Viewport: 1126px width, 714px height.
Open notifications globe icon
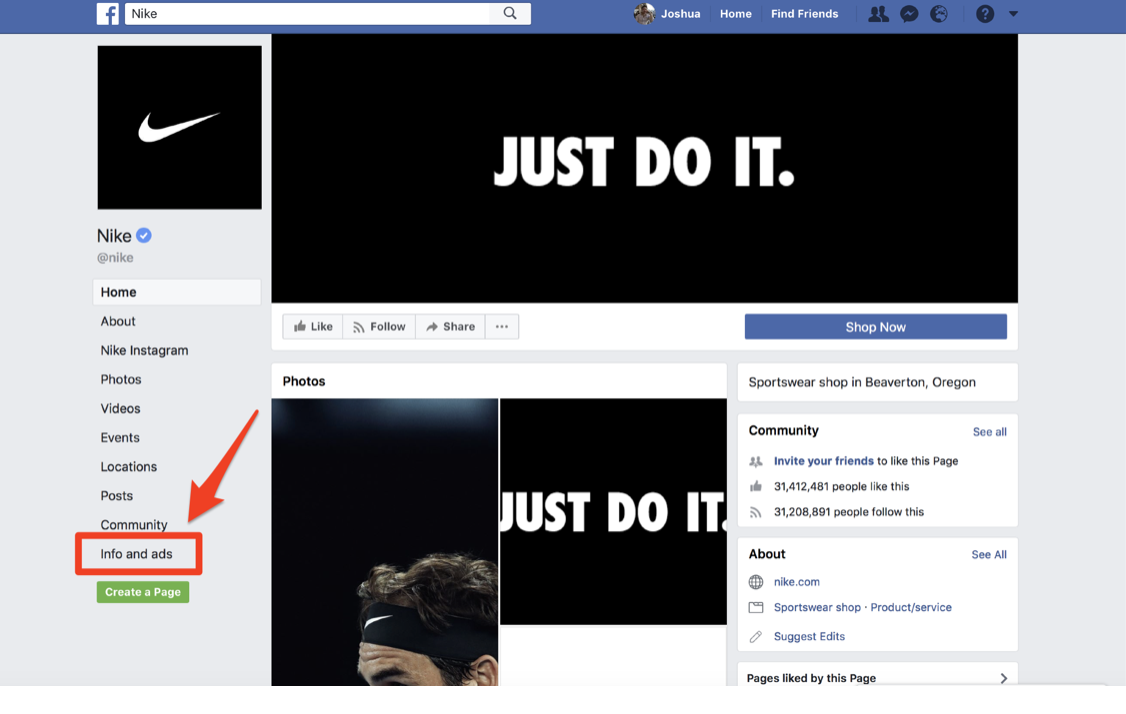[x=939, y=14]
